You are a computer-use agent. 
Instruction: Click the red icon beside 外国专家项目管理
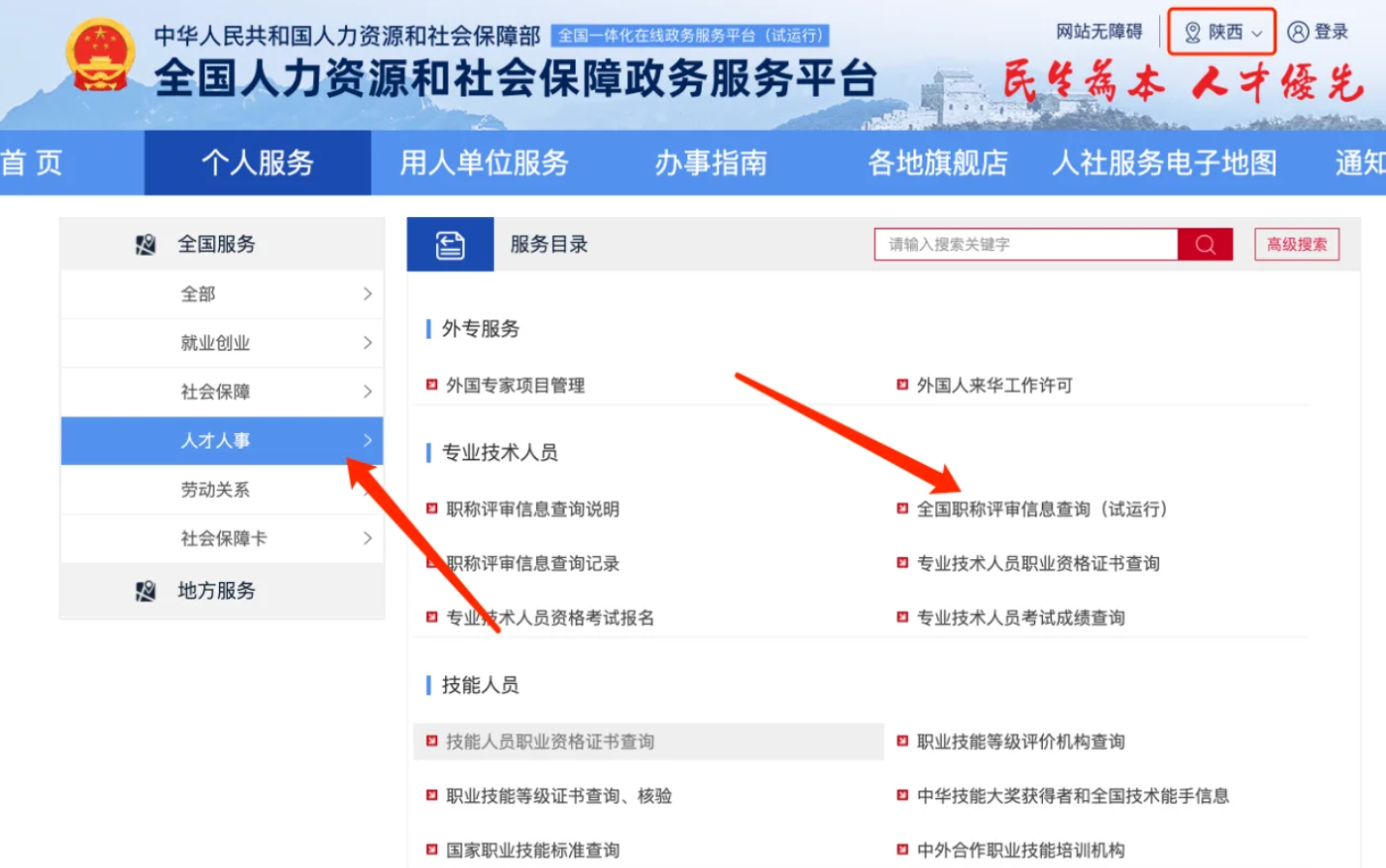tap(430, 385)
